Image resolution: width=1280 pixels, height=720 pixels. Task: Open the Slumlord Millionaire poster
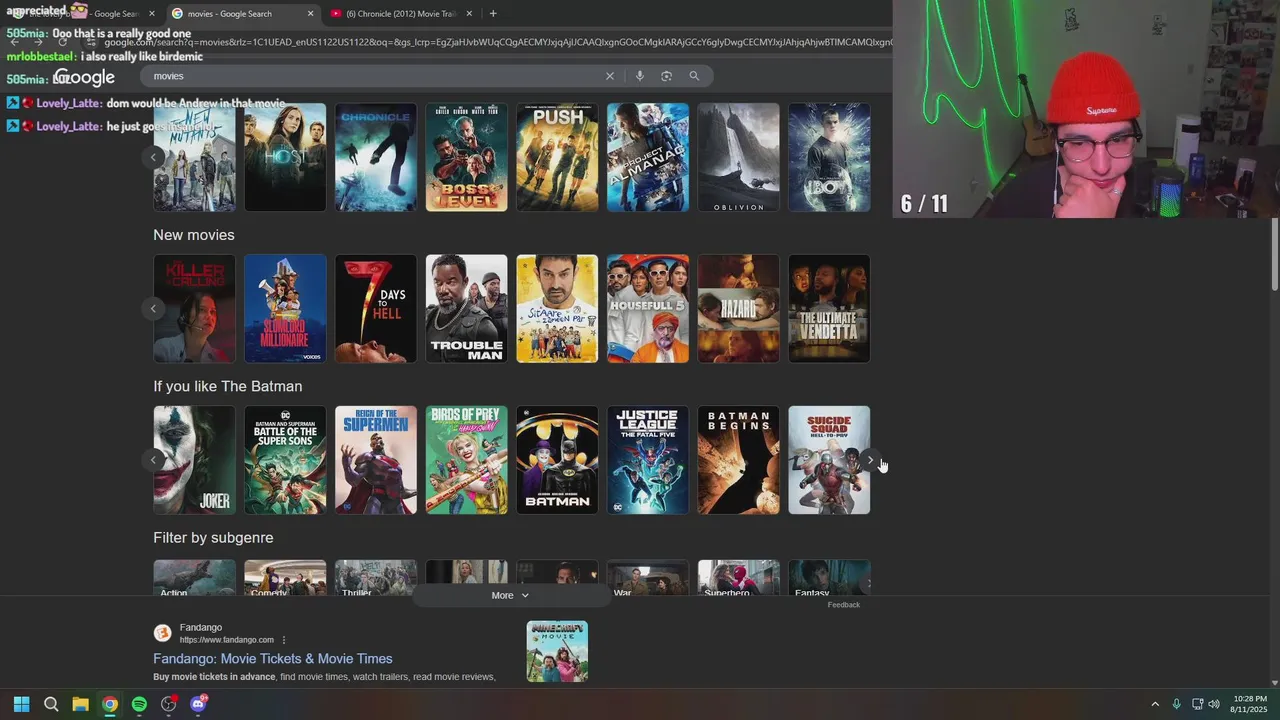pos(285,308)
